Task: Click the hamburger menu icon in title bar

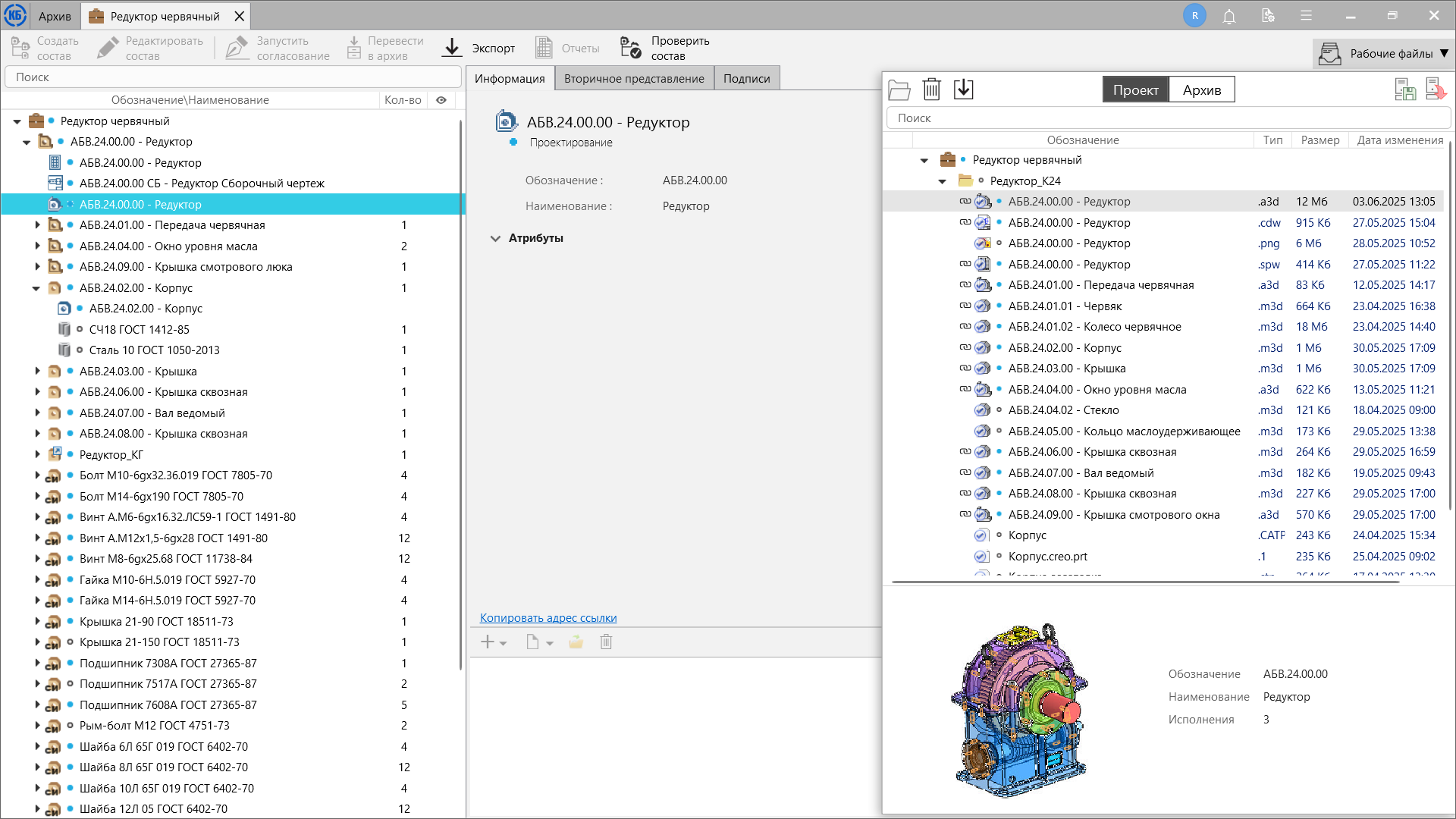Action: click(x=1306, y=16)
